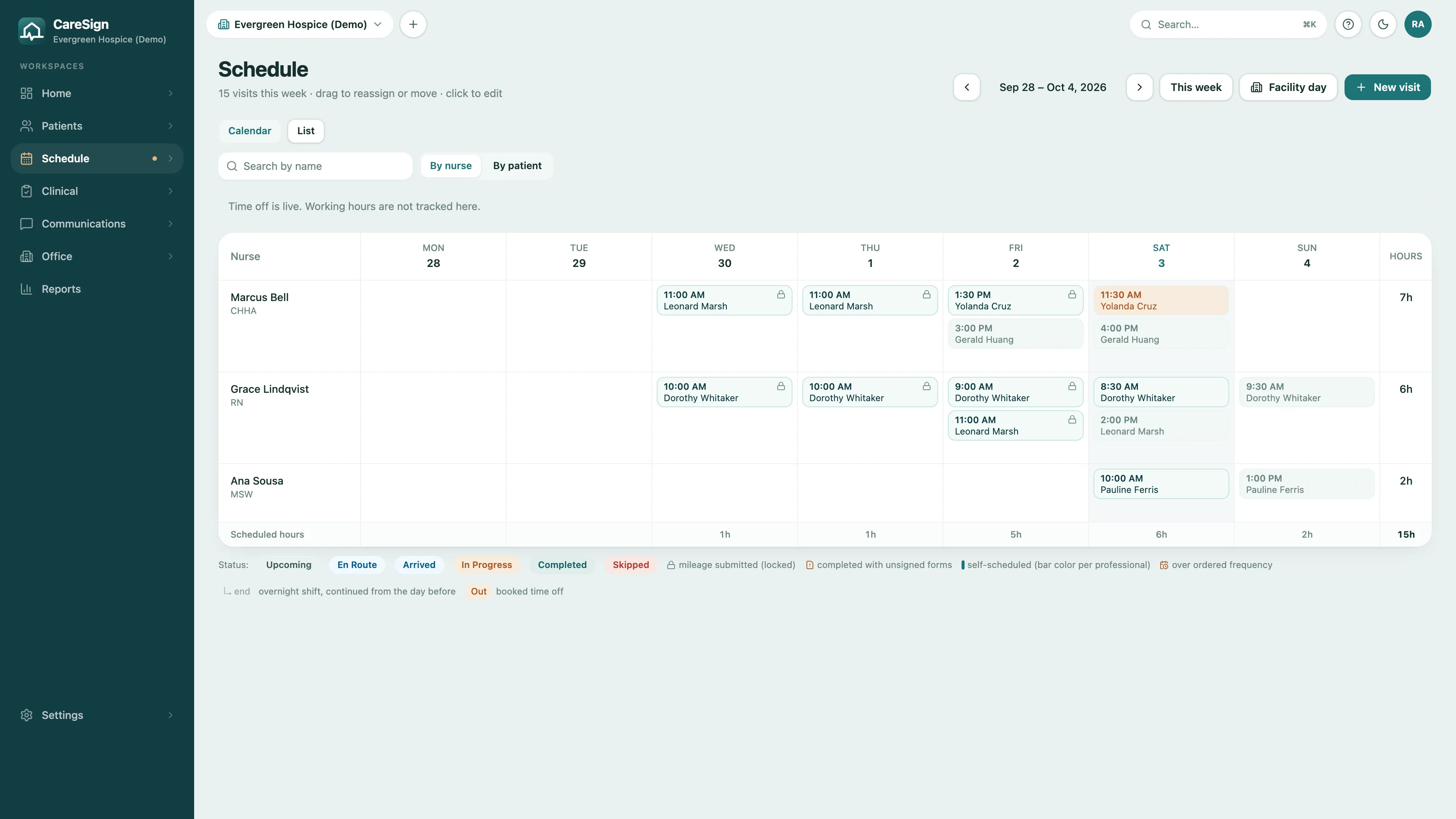The image size is (1456, 819).
Task: Click the Home grid icon in sidebar
Action: pos(27,93)
